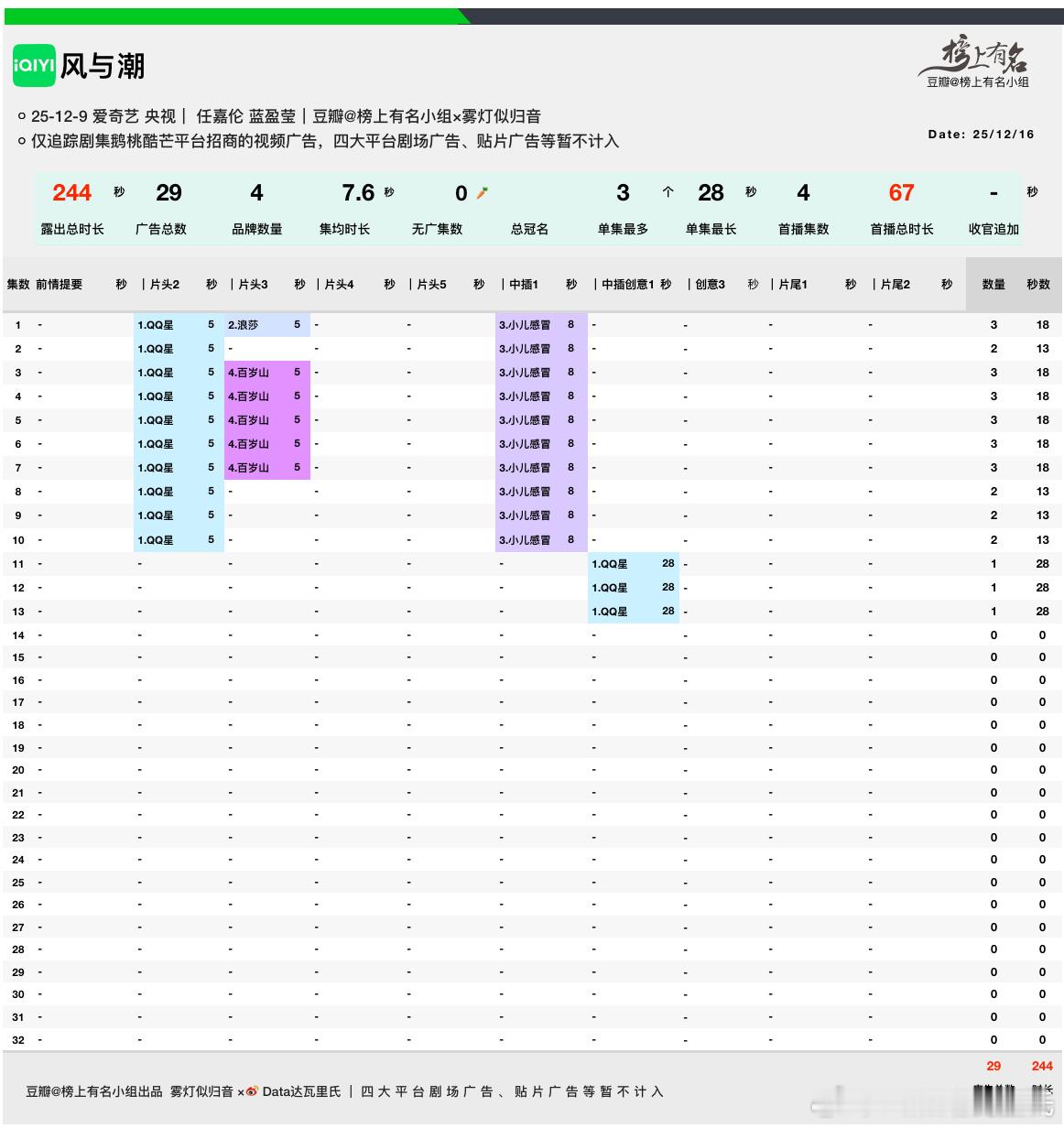Click the 片头5 column header
This screenshot has height=1128, width=1064.
431,285
